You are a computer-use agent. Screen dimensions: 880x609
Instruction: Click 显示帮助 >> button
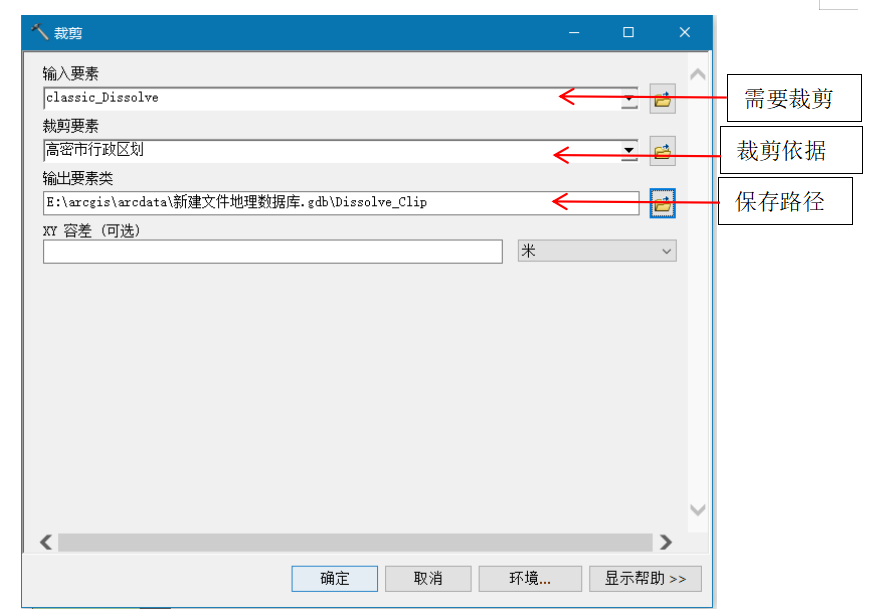pos(645,579)
